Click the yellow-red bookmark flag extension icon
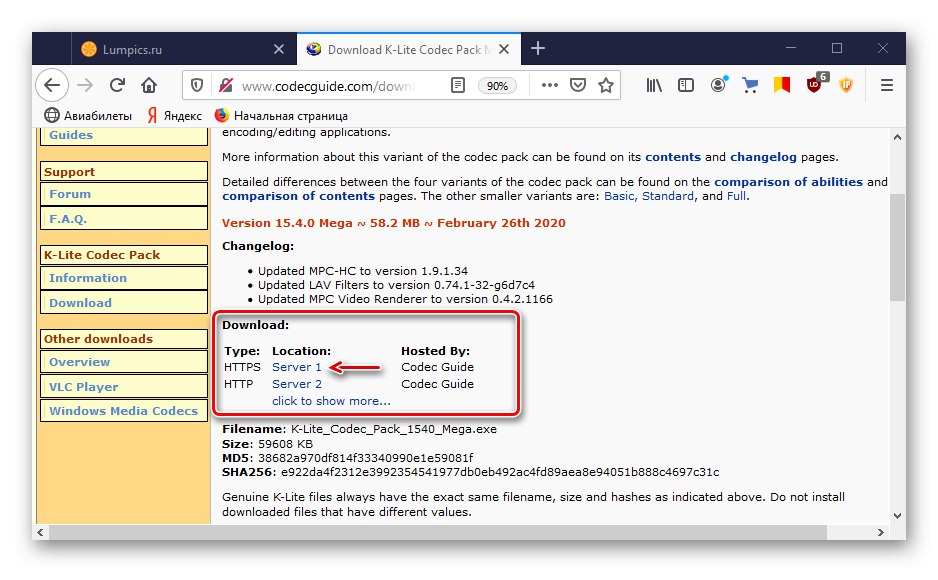This screenshot has width=938, height=580. 782,86
